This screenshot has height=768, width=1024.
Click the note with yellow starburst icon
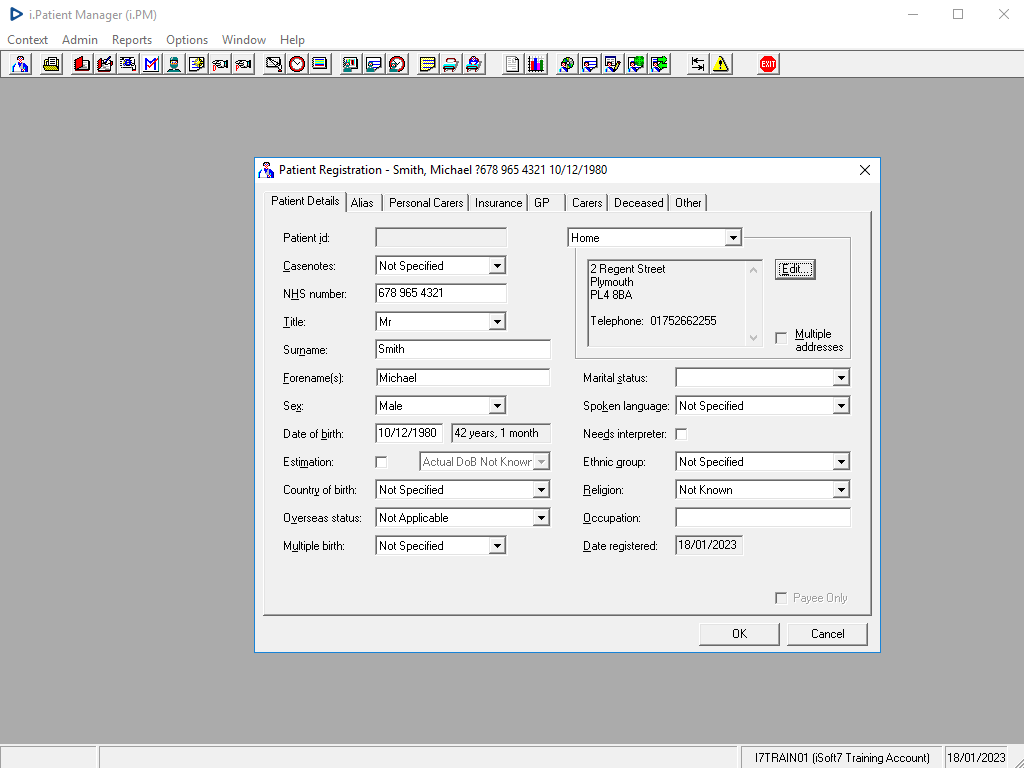[x=197, y=64]
